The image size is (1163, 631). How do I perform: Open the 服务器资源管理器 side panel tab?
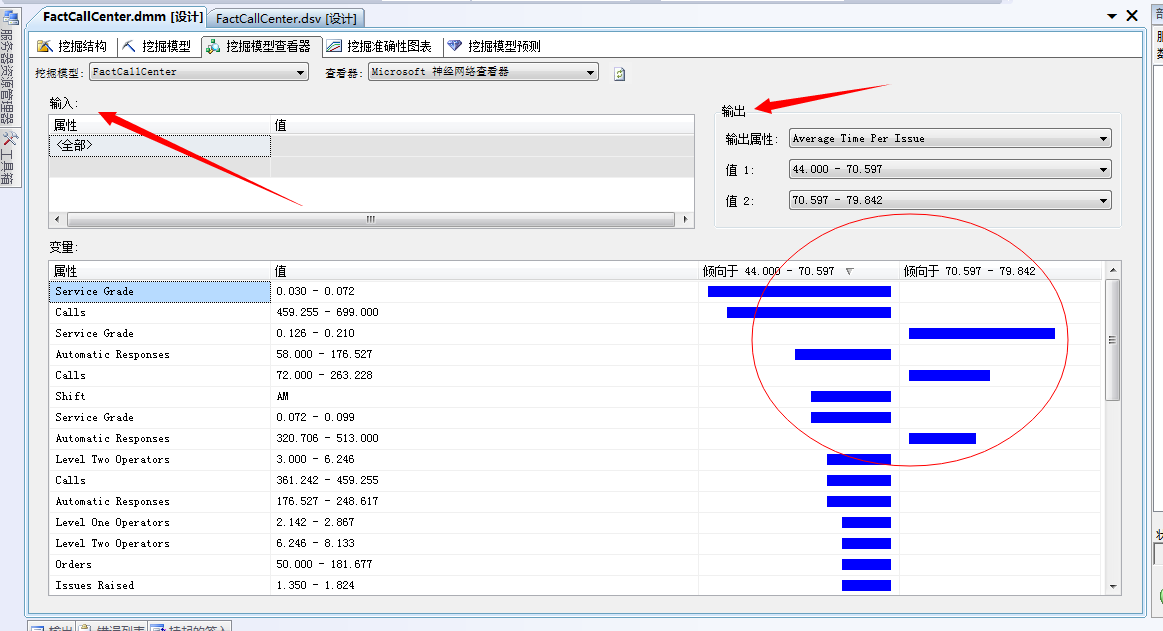[x=10, y=65]
